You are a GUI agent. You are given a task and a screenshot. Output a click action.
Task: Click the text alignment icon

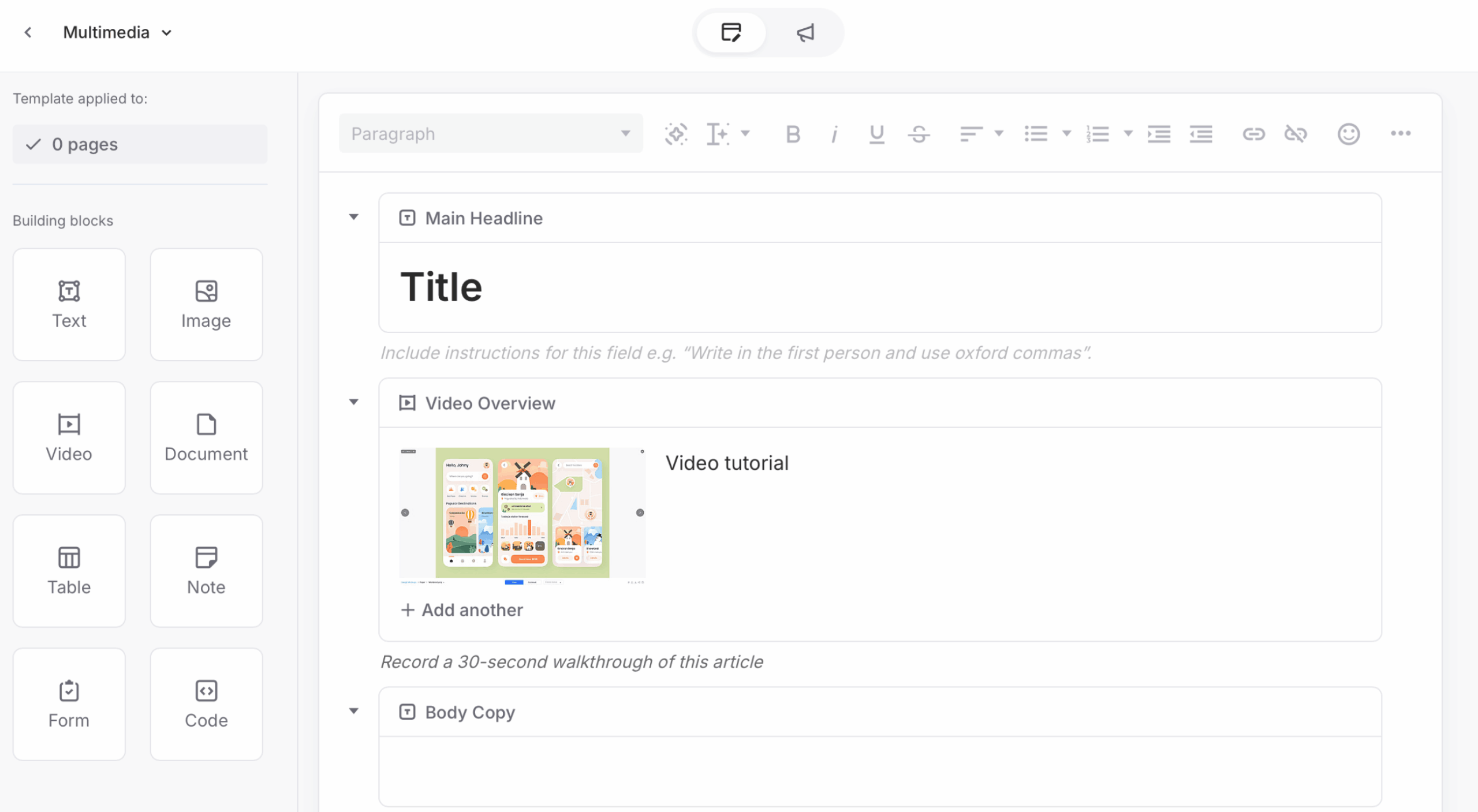pyautogui.click(x=971, y=134)
